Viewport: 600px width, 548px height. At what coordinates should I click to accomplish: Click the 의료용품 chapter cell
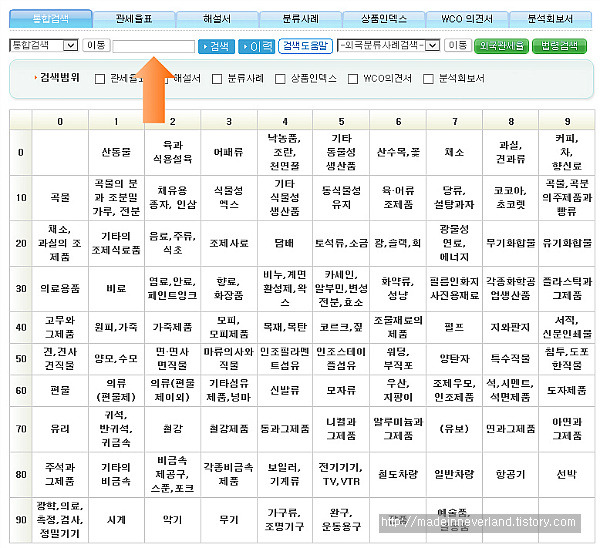[x=60, y=289]
